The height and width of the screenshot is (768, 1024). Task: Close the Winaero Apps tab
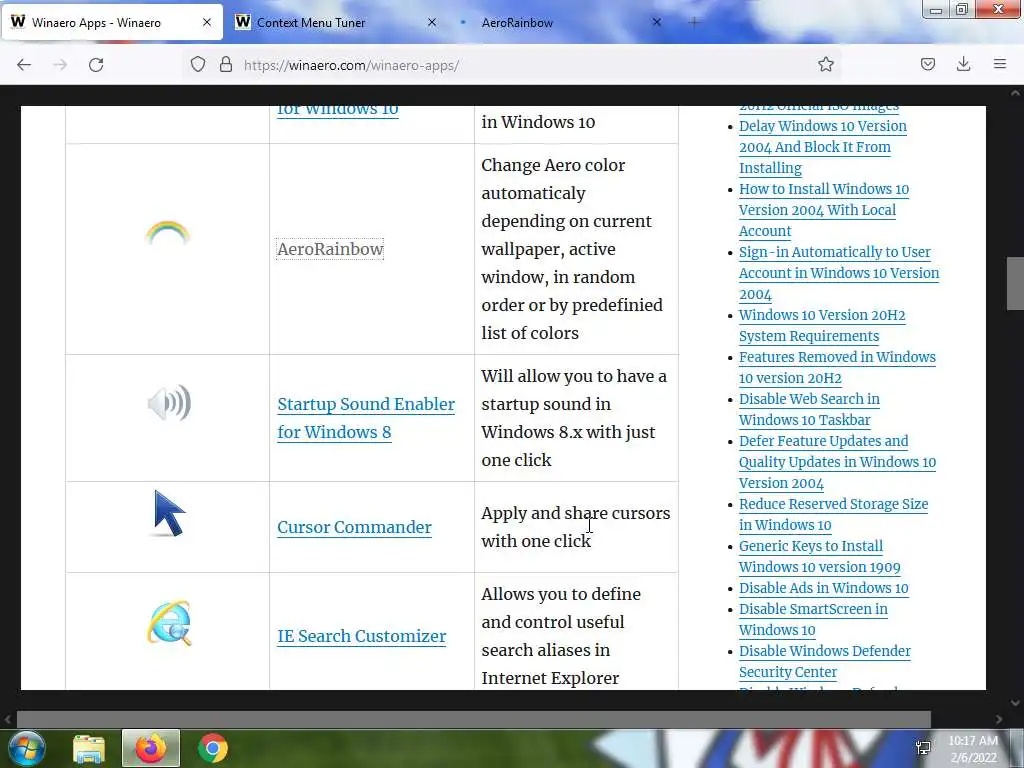tap(206, 22)
